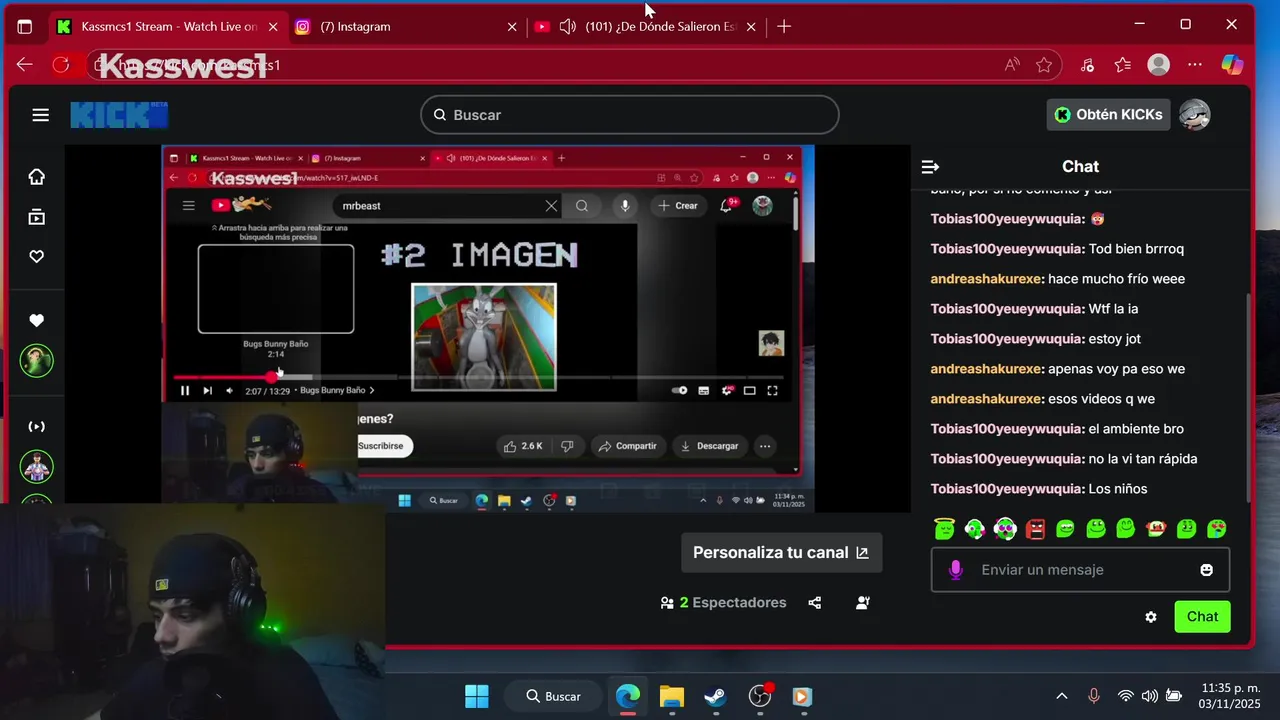Click username in 'Tod bien brrroq' message
Screen dimensions: 1280x720
(1007, 249)
